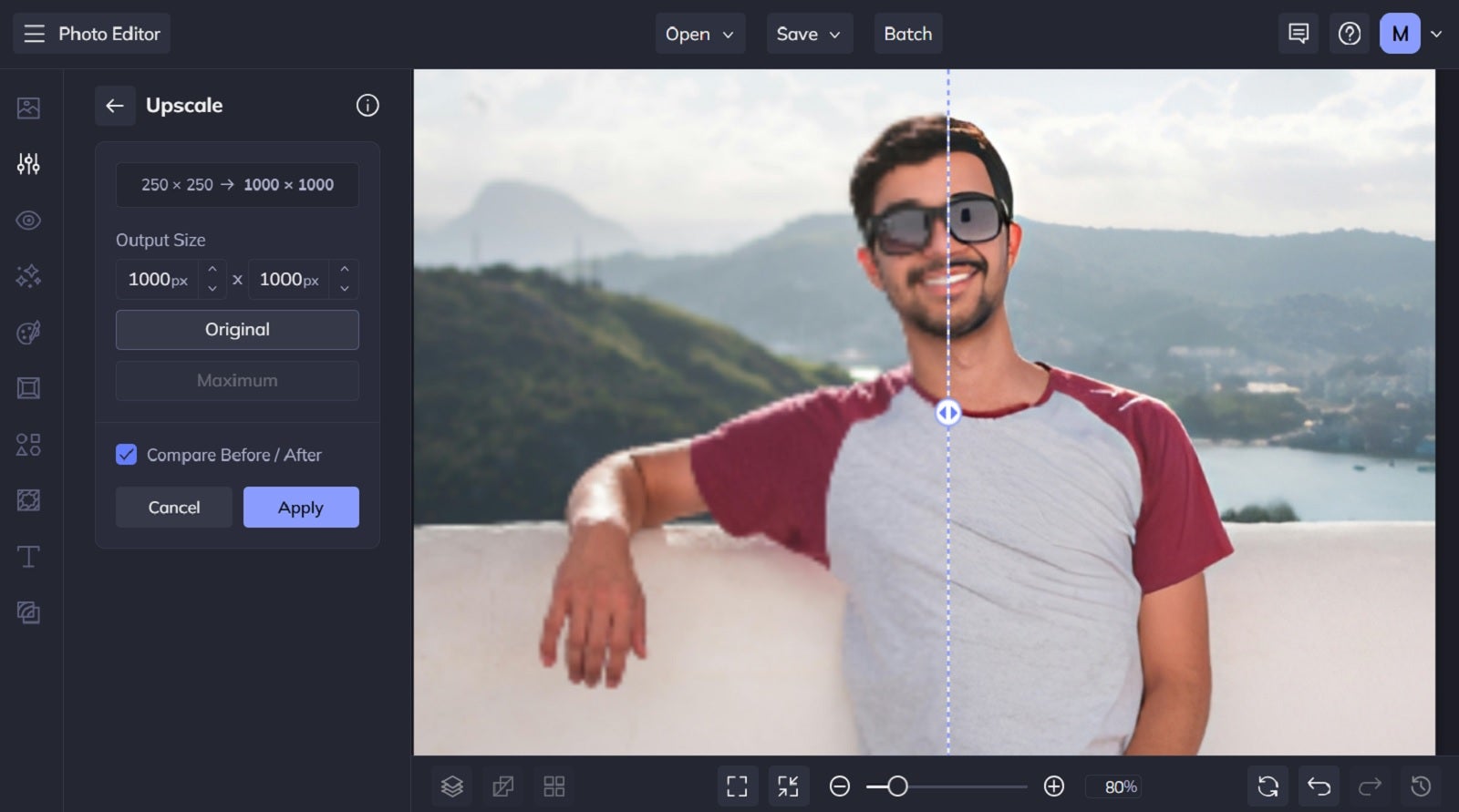Increase output height with up arrow
The width and height of the screenshot is (1459, 812).
pyautogui.click(x=345, y=270)
